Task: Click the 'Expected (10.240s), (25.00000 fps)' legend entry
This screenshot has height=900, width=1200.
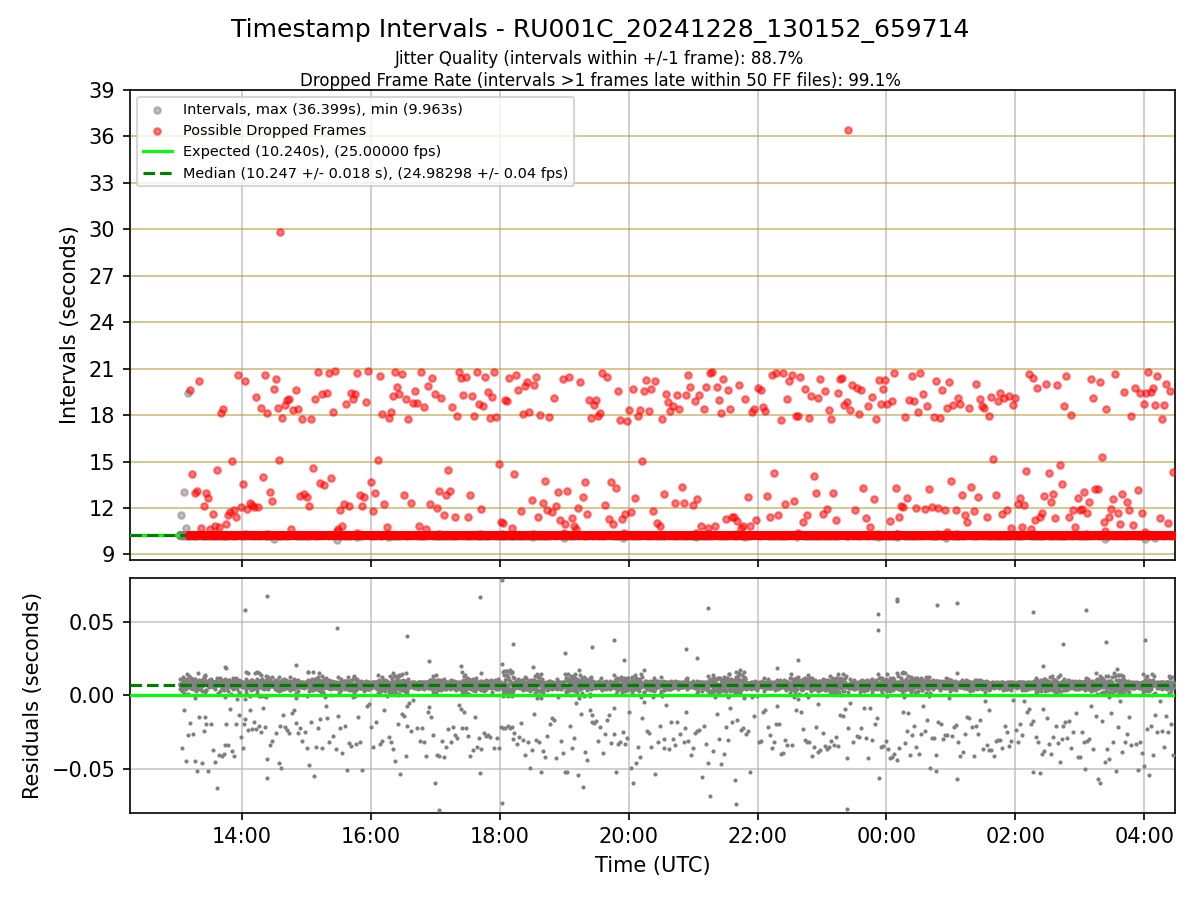Action: tap(312, 151)
